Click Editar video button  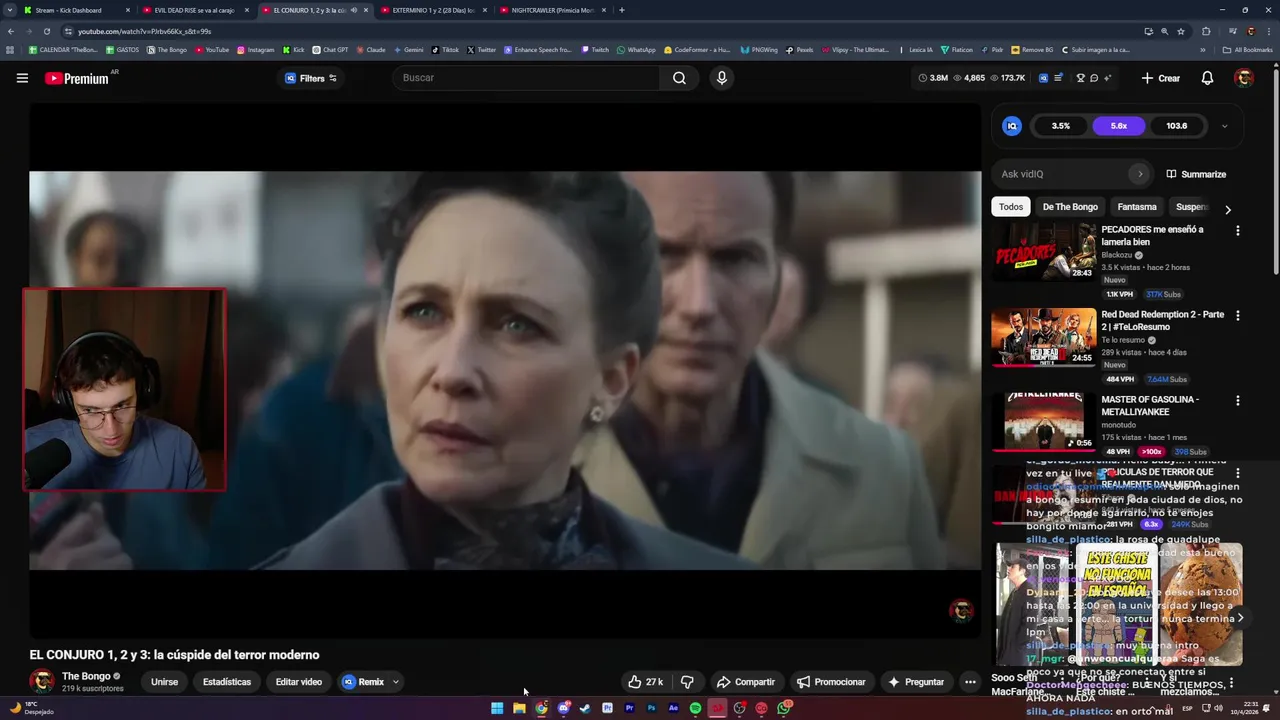click(x=299, y=682)
